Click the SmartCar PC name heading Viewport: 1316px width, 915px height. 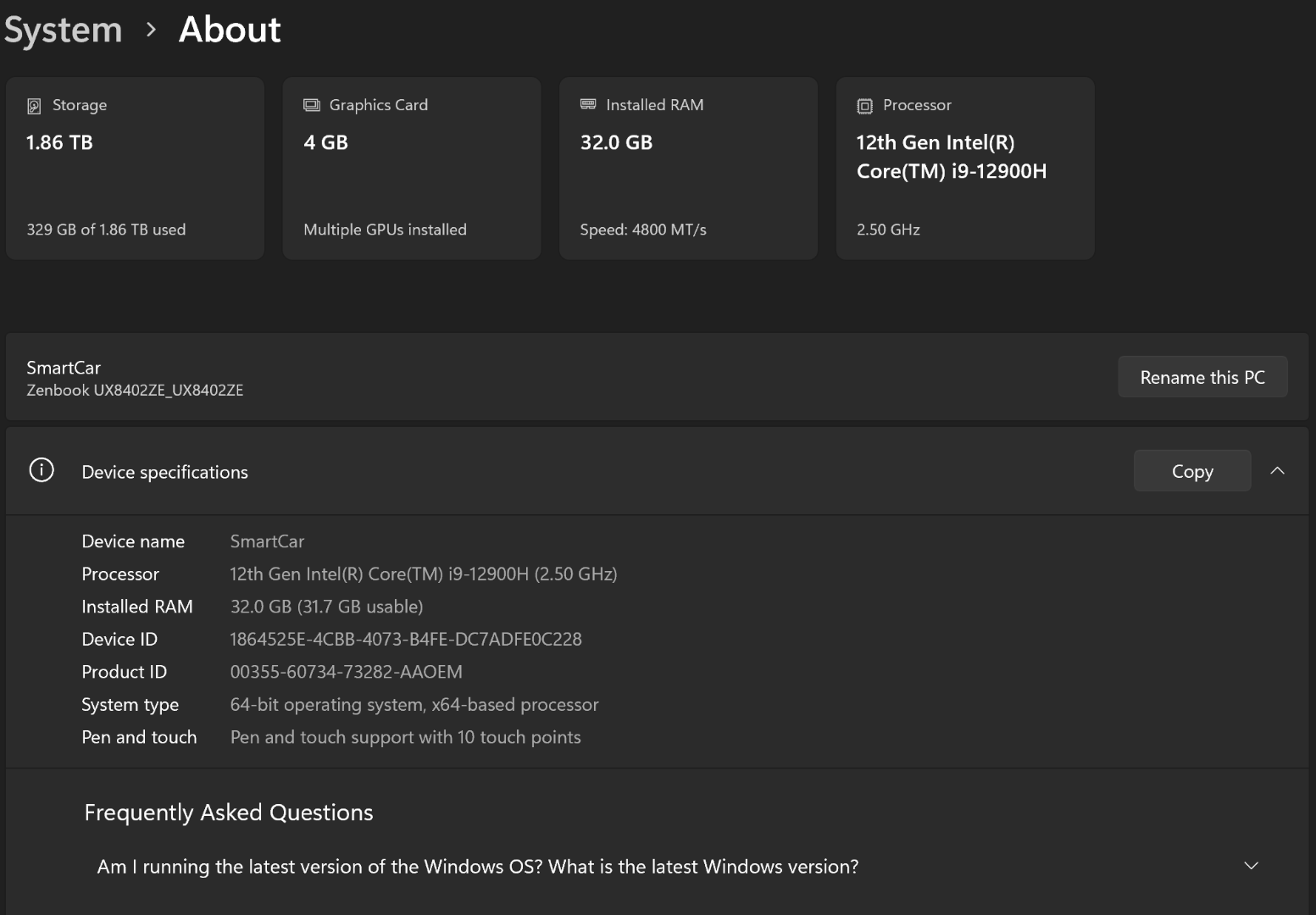(x=64, y=368)
